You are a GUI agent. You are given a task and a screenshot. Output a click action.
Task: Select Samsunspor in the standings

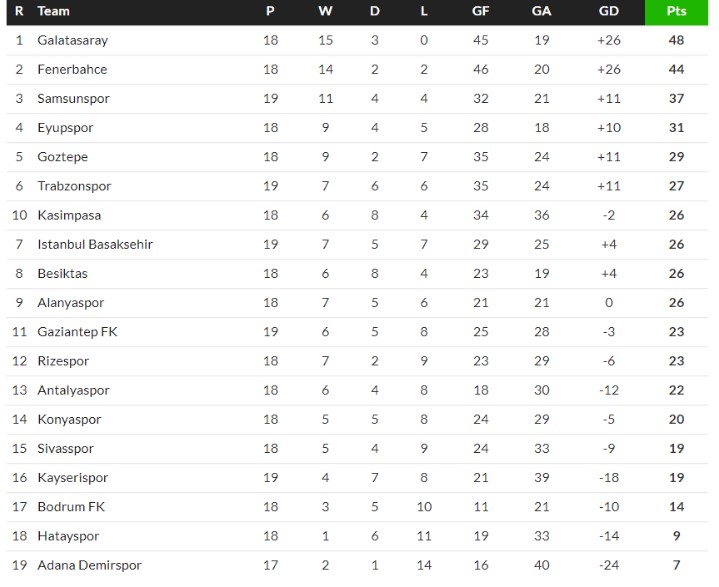pos(73,99)
